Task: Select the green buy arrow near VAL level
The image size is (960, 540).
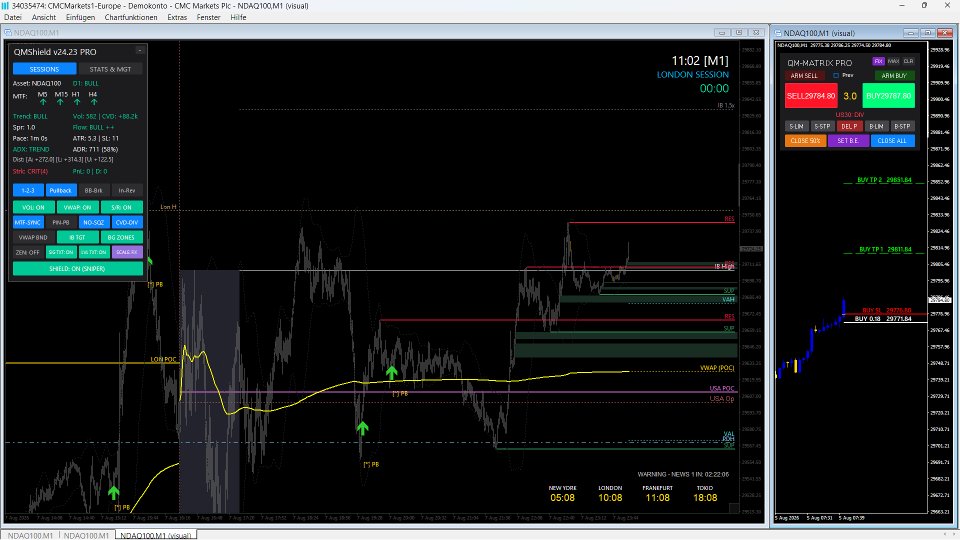Action: (362, 429)
